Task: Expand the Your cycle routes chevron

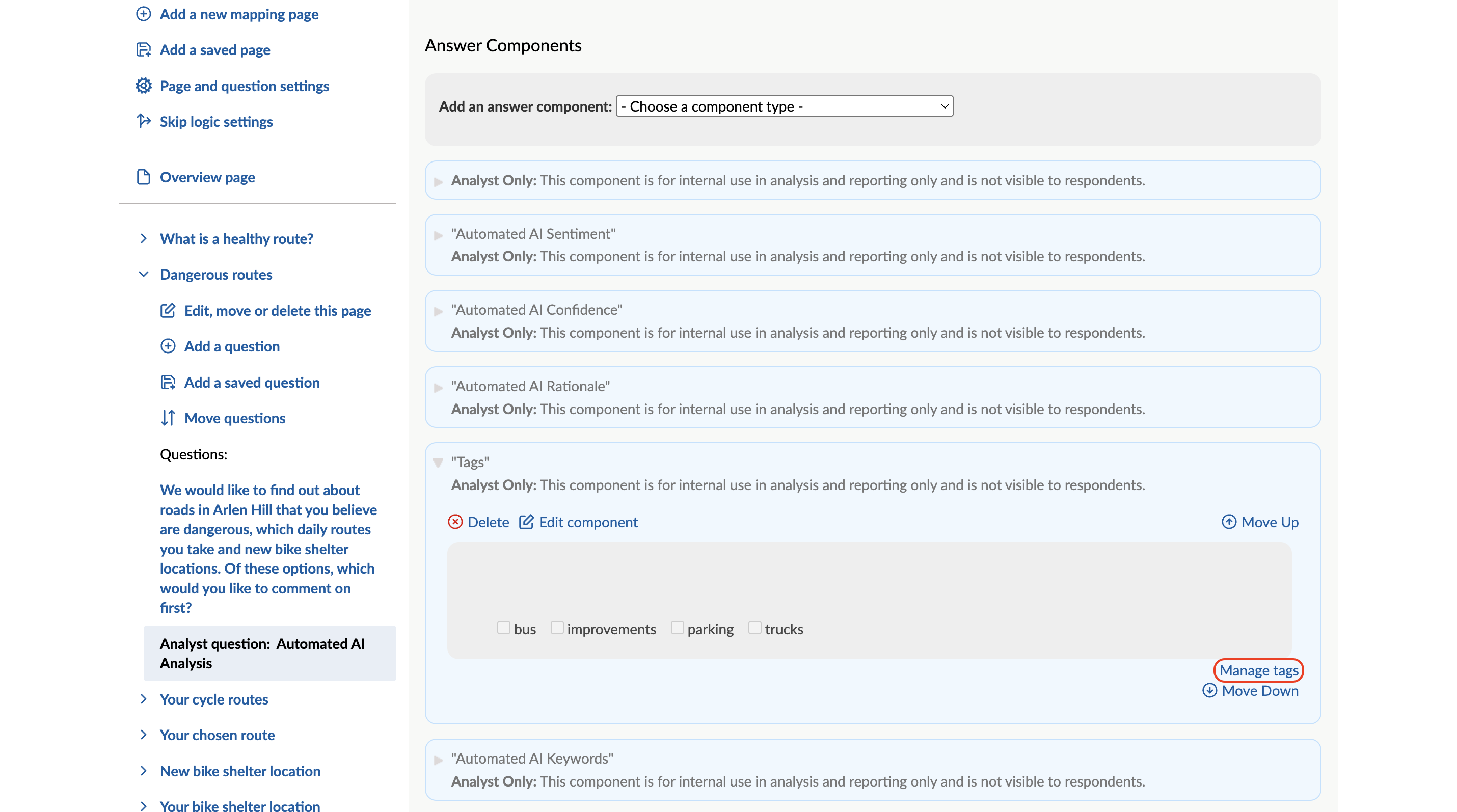Action: [144, 699]
